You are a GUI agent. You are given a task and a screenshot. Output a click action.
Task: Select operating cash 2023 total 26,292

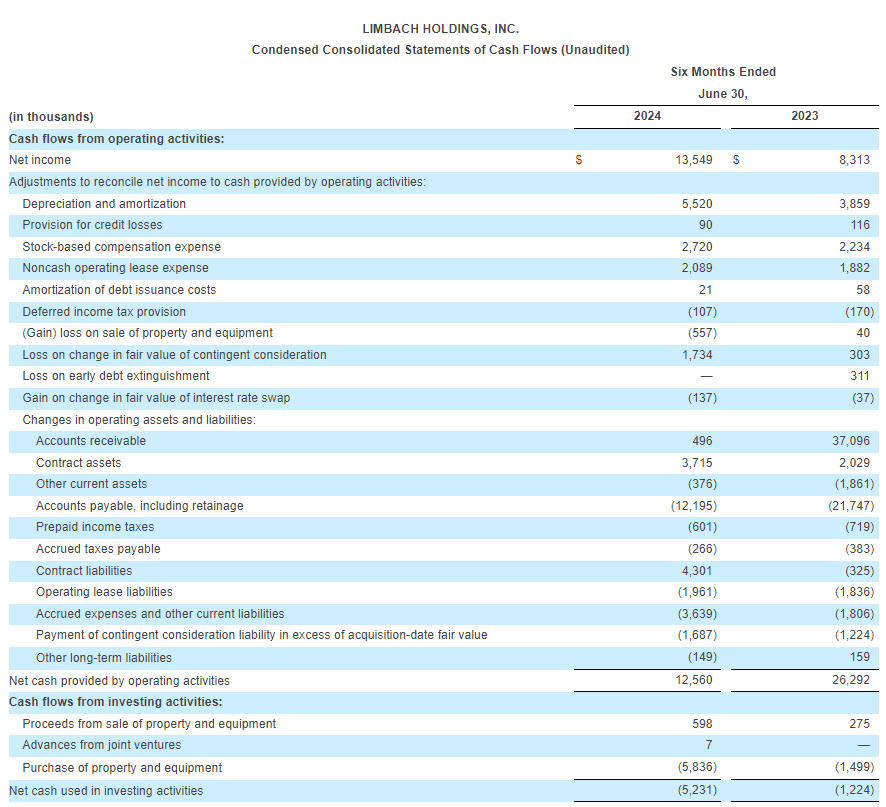click(851, 680)
